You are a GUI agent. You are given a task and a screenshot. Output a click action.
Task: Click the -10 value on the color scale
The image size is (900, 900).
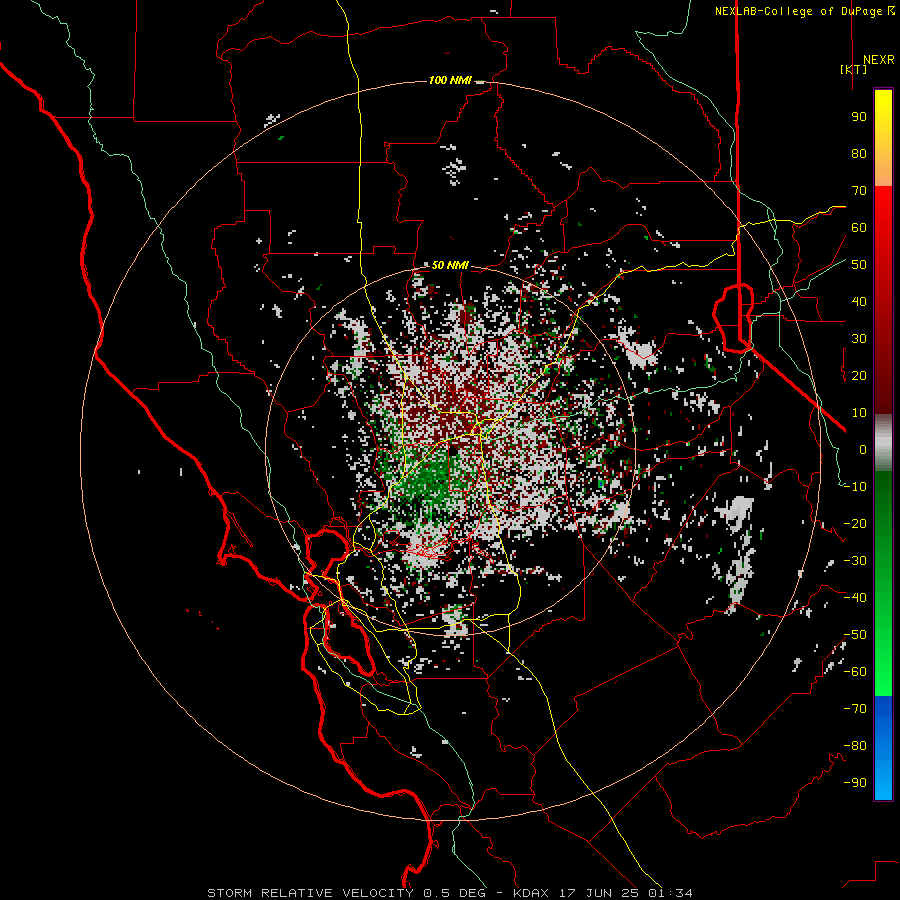(855, 487)
